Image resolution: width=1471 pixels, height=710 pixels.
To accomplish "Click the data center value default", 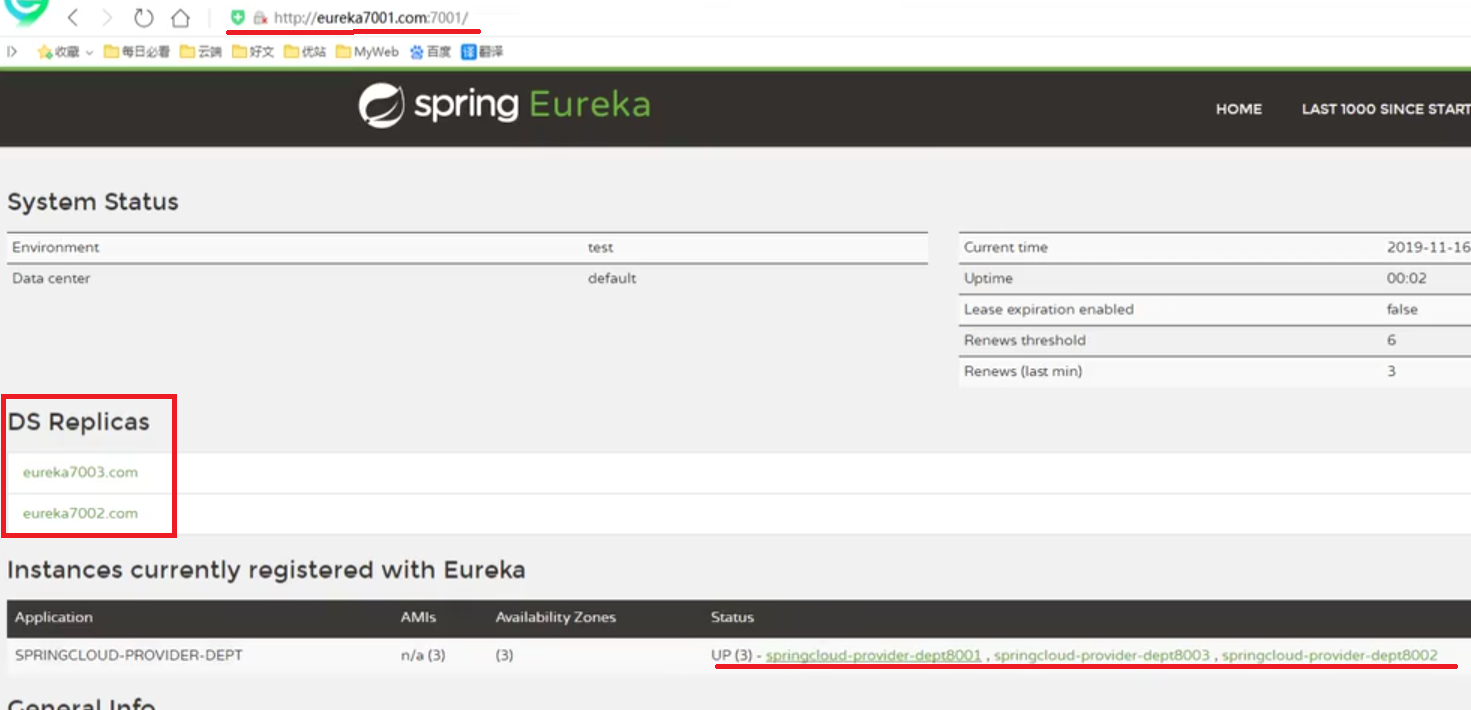I will click(612, 278).
